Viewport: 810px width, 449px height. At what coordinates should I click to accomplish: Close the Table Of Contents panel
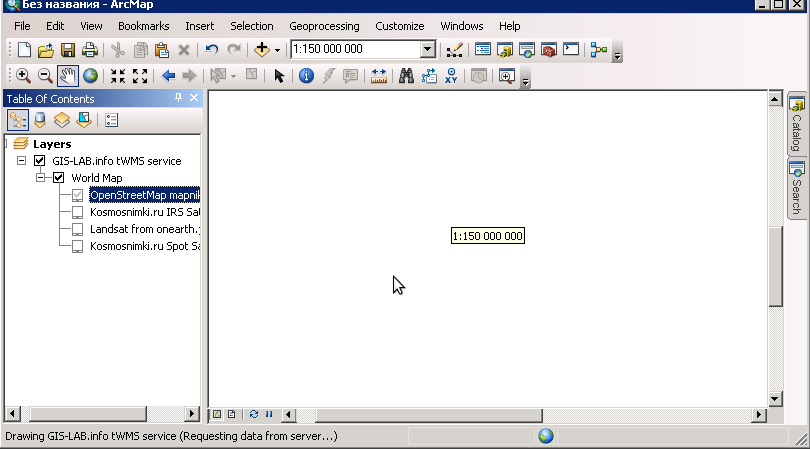pyautogui.click(x=194, y=98)
